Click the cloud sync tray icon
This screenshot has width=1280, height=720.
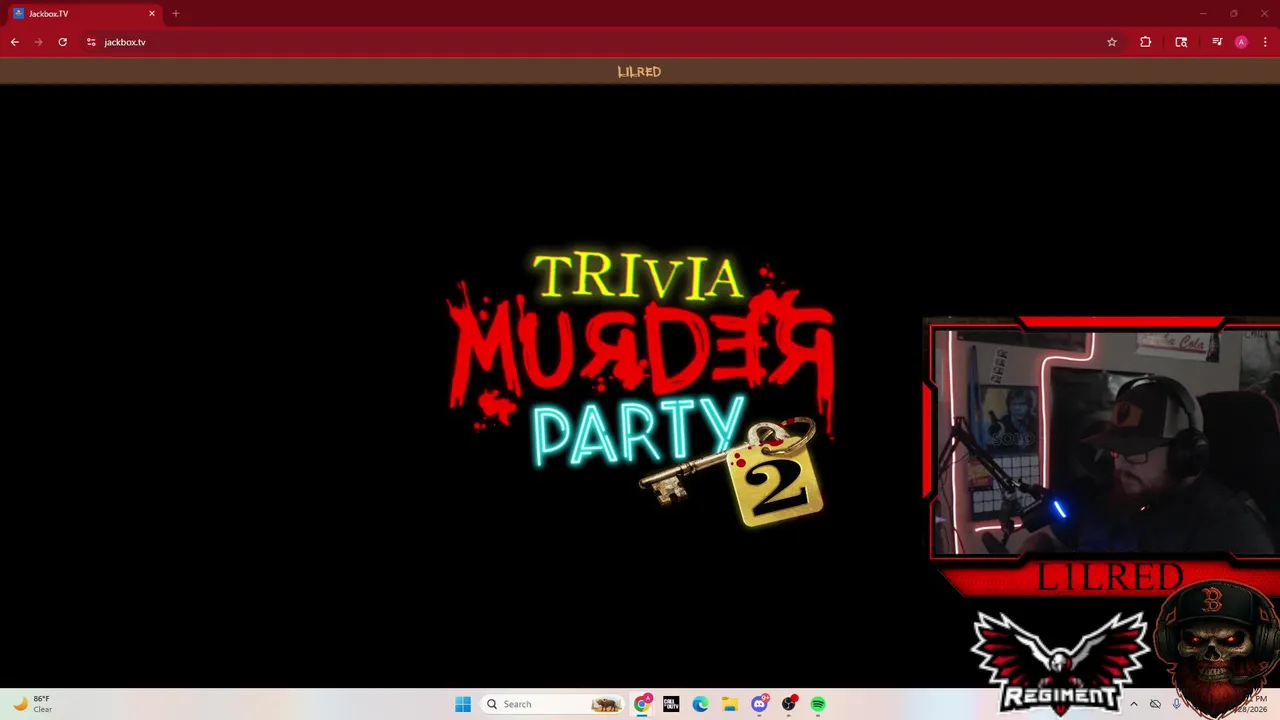point(1155,704)
